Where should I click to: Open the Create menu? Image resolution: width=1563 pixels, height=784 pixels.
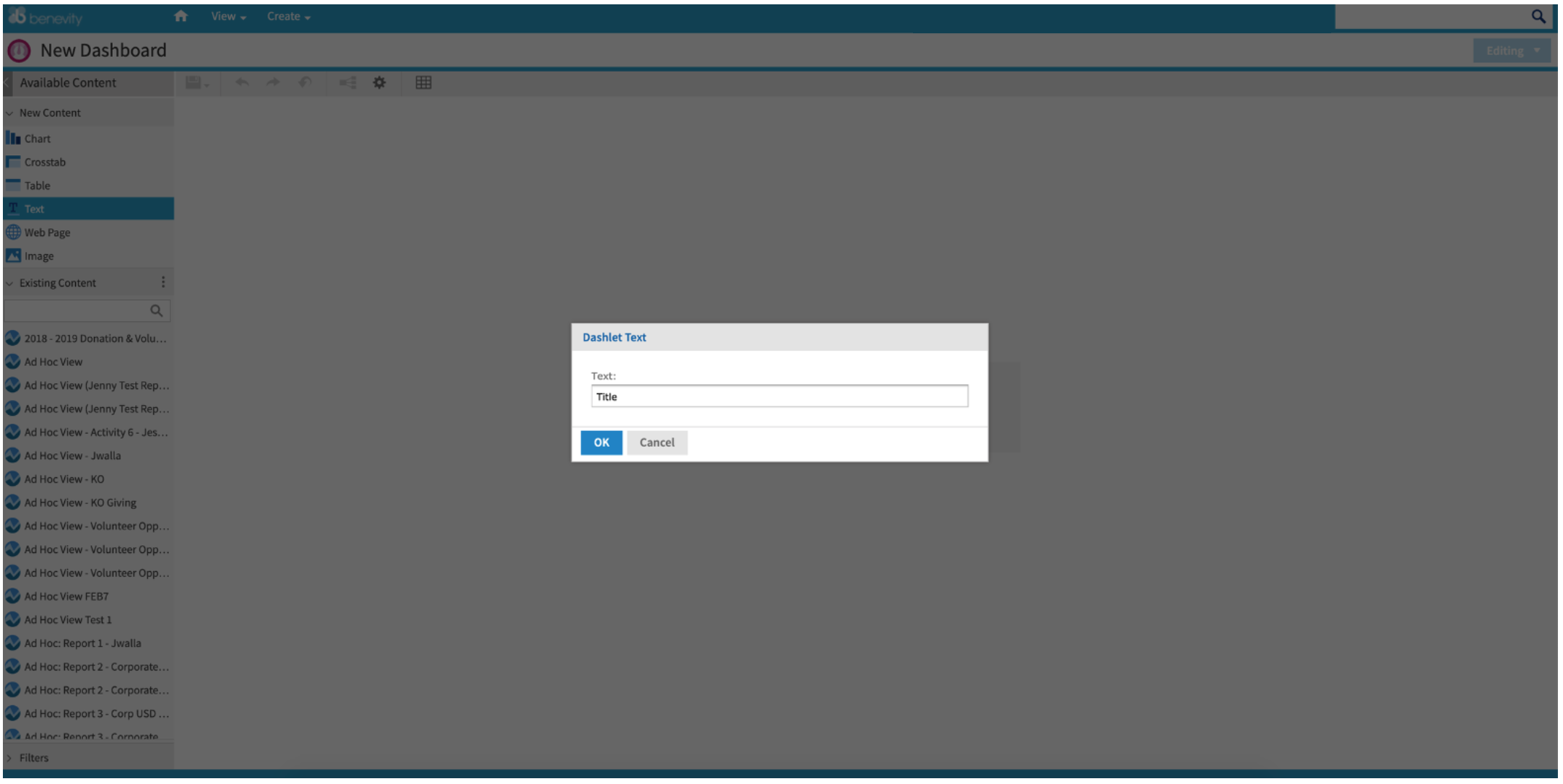point(288,17)
